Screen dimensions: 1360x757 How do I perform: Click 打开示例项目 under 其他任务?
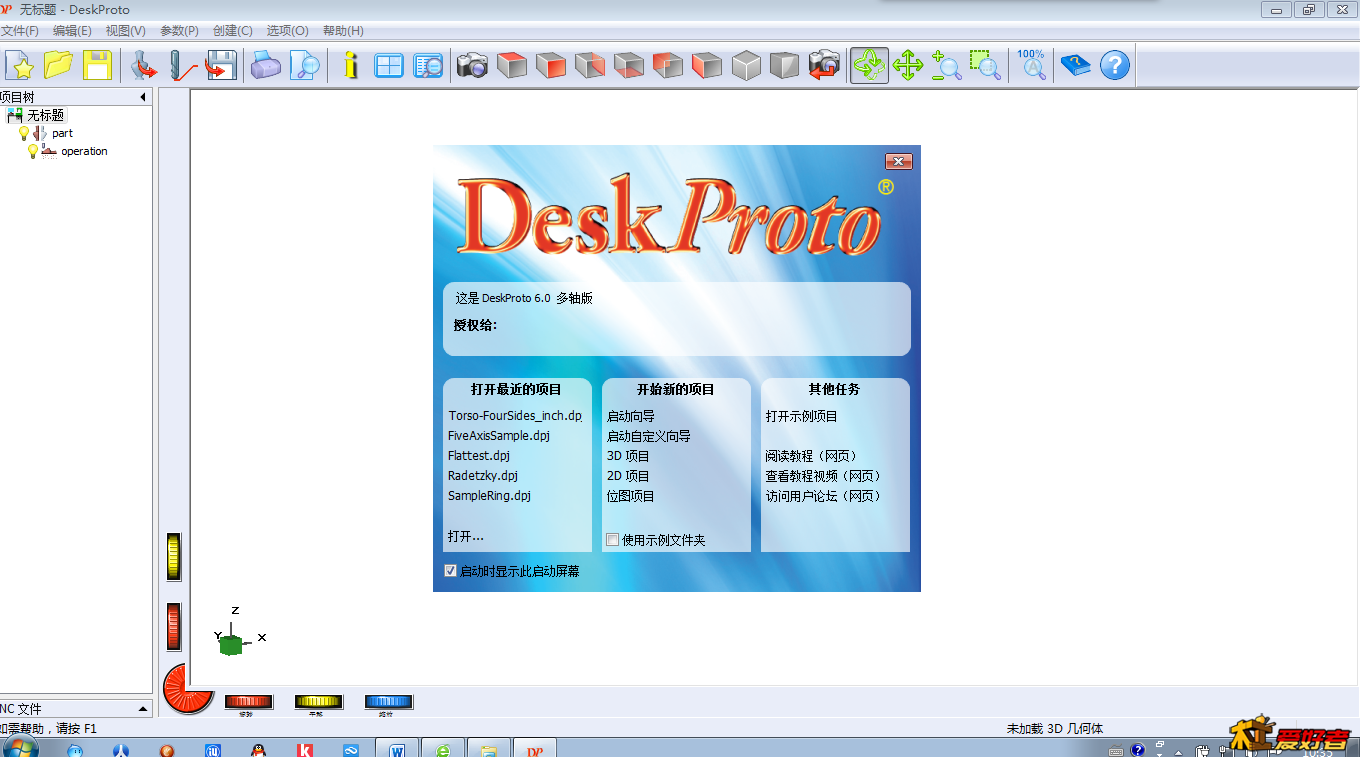(802, 416)
